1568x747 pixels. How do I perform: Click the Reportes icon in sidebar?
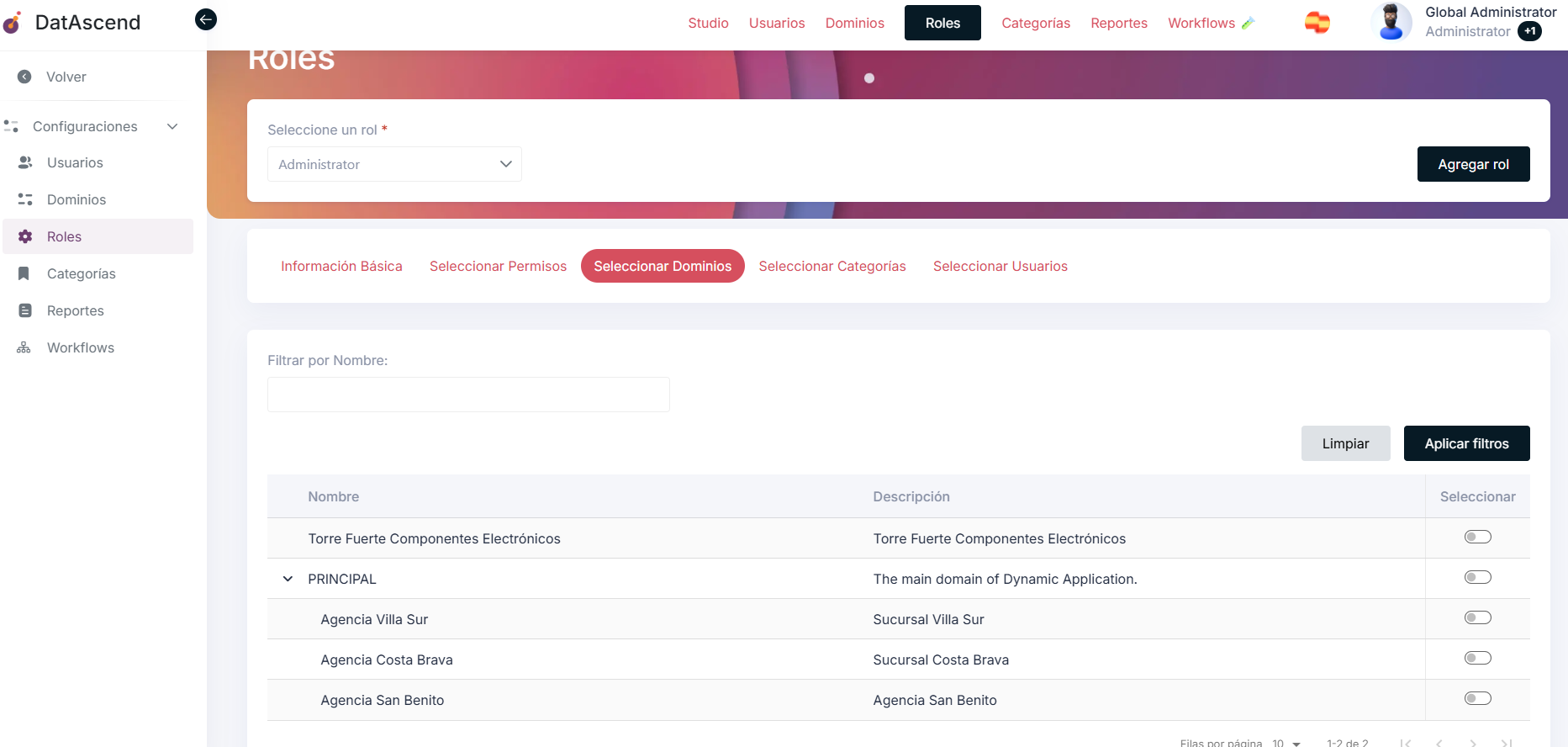tap(25, 310)
